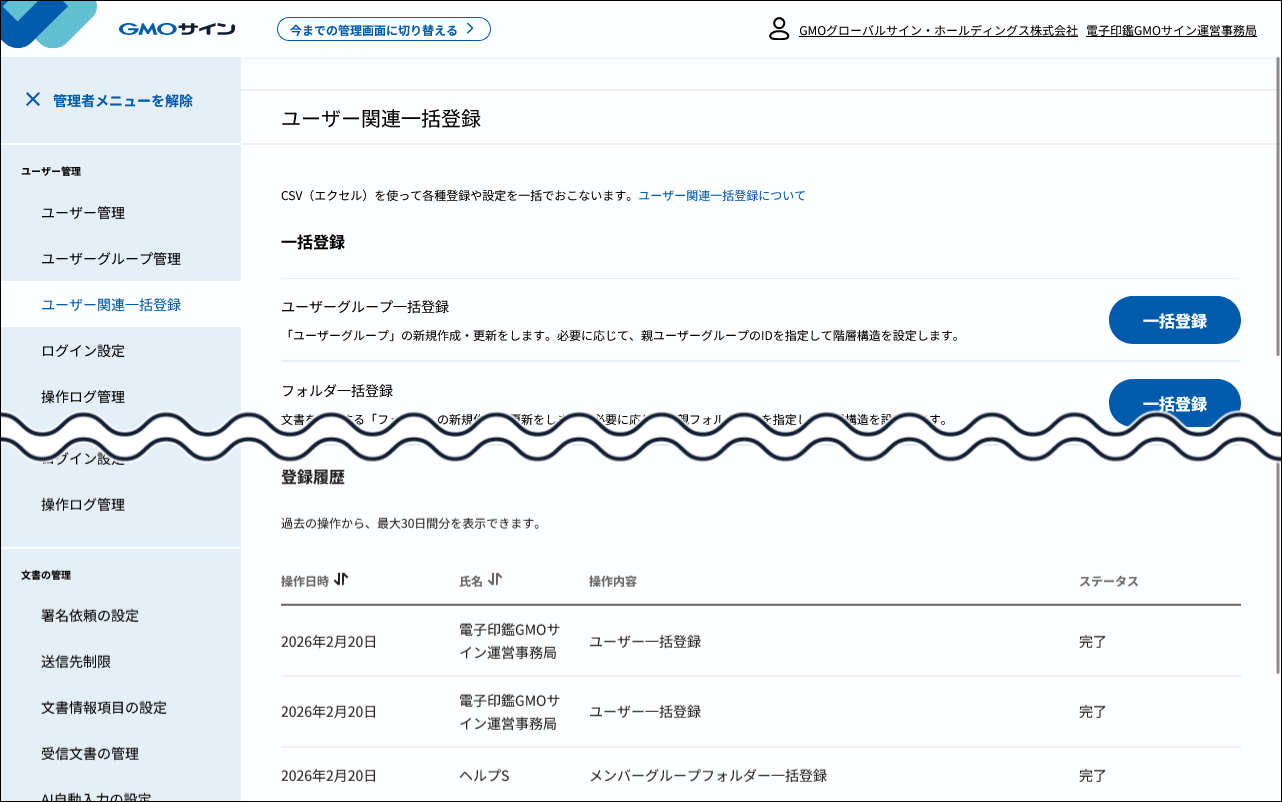Viewport: 1282px width, 802px height.
Task: Click 一括登録 for ユーザーグループ一括登録
Action: pyautogui.click(x=1174, y=320)
